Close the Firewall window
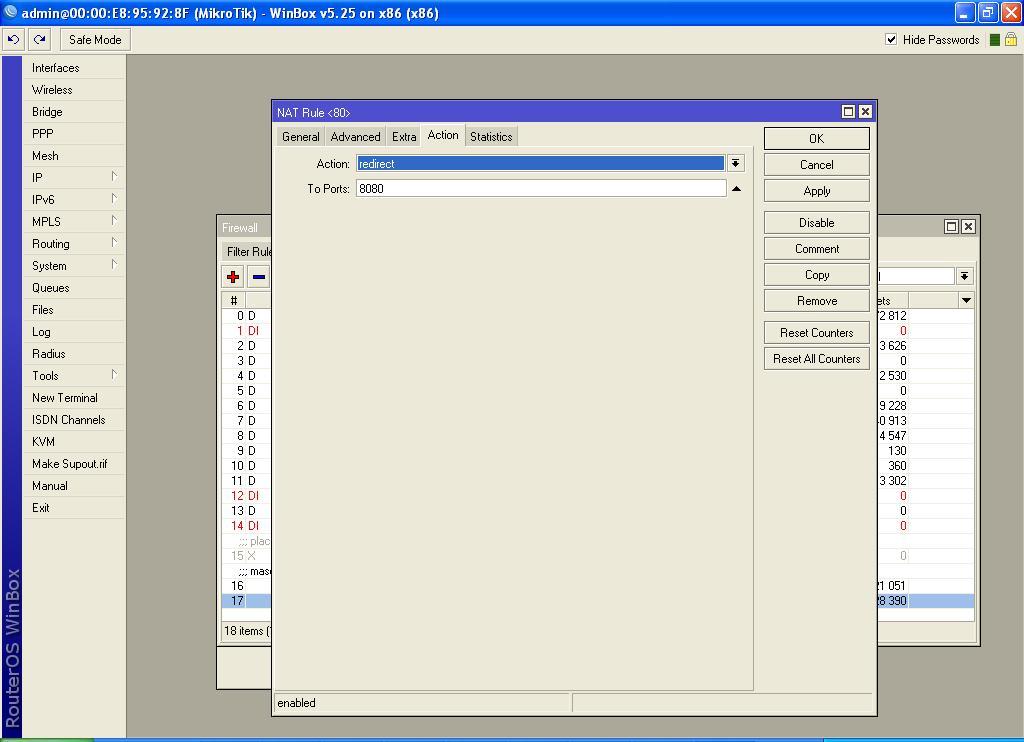This screenshot has width=1024, height=742. click(x=968, y=227)
